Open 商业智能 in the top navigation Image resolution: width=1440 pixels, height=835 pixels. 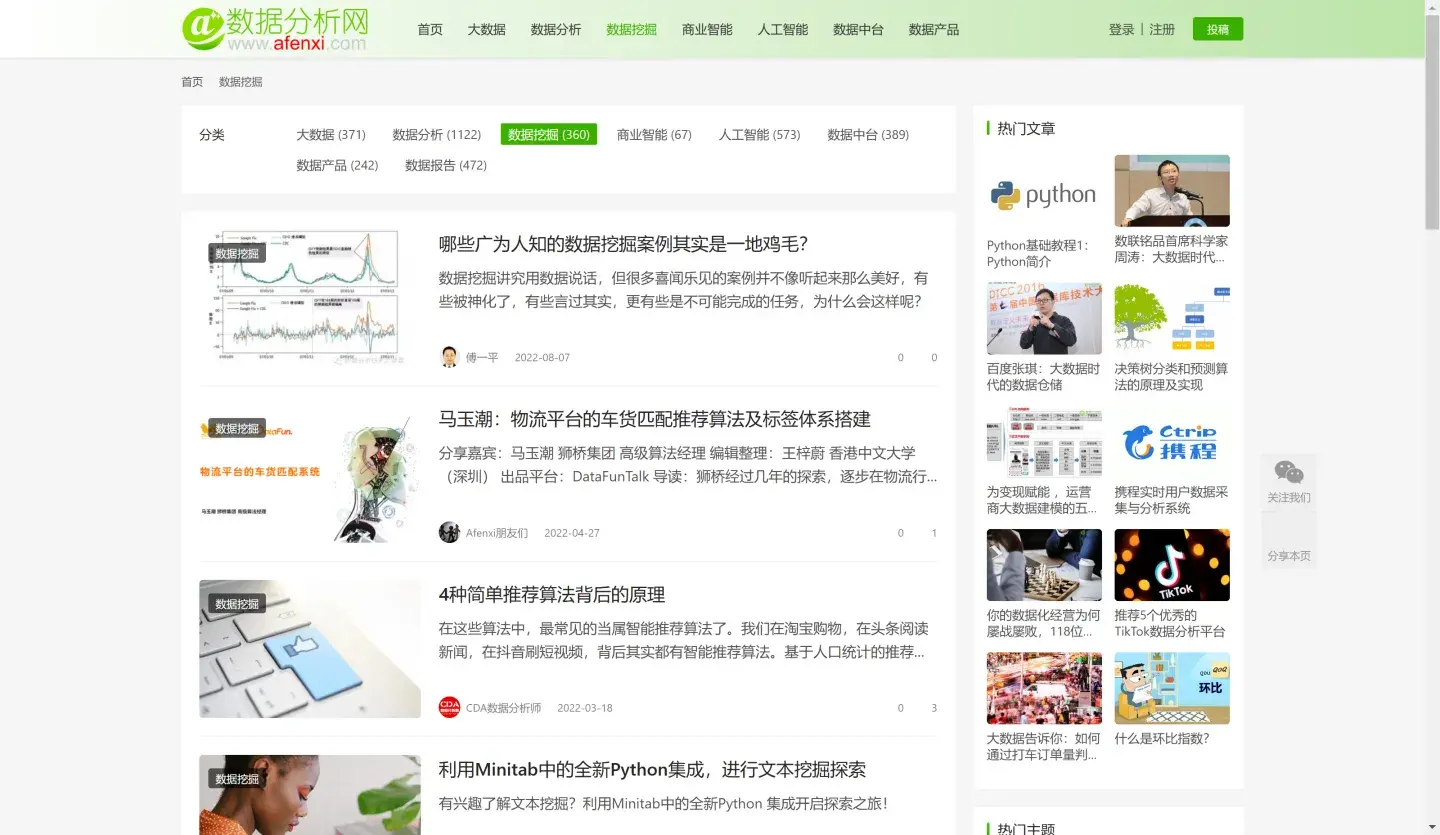[707, 29]
